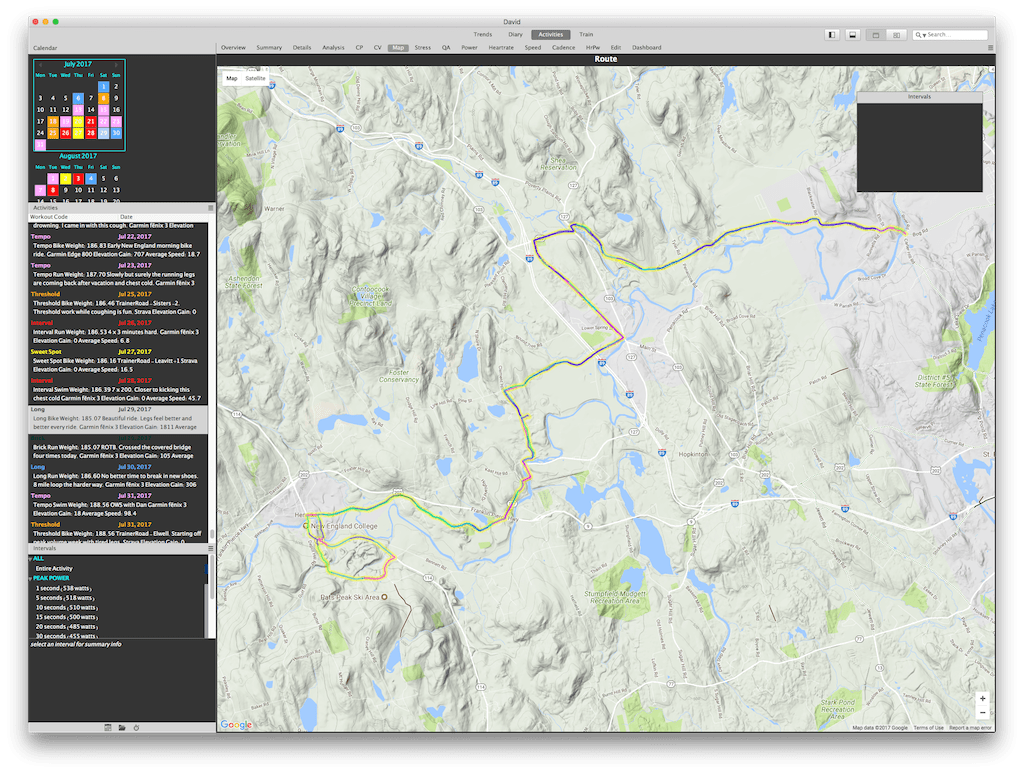The image size is (1024, 773).
Task: Select the Jul 29 Long Bike activity
Action: point(118,418)
